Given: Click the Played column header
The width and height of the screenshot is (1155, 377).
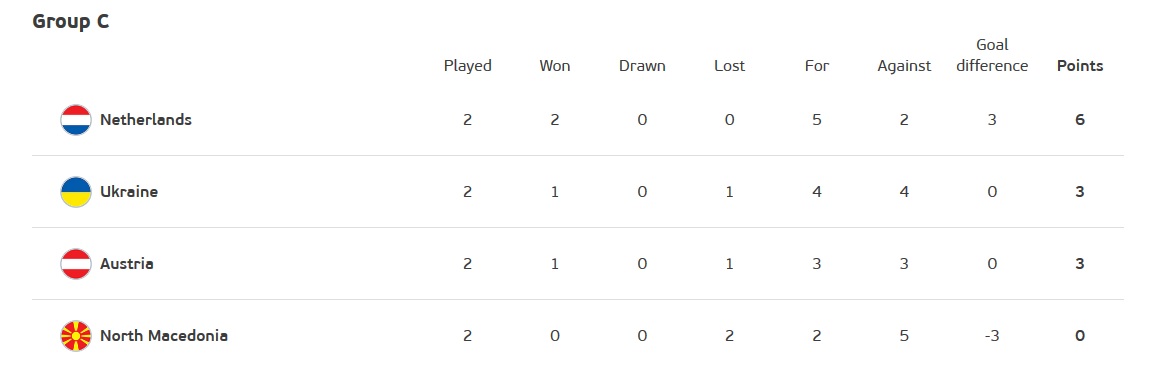Looking at the screenshot, I should point(467,66).
